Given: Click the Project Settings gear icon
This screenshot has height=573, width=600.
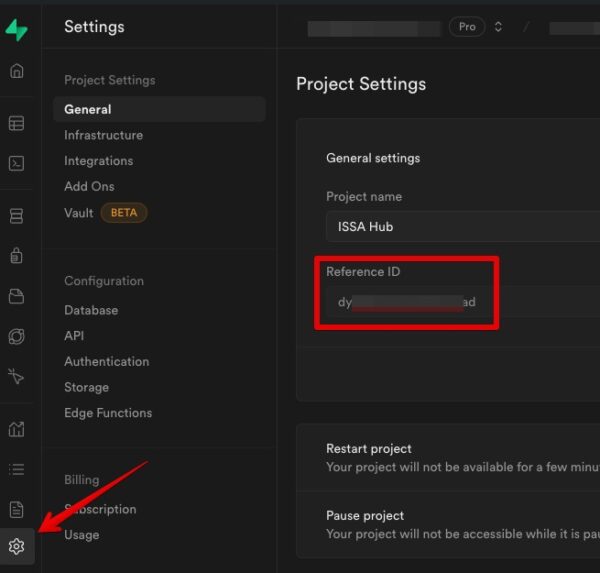Looking at the screenshot, I should pos(16,546).
